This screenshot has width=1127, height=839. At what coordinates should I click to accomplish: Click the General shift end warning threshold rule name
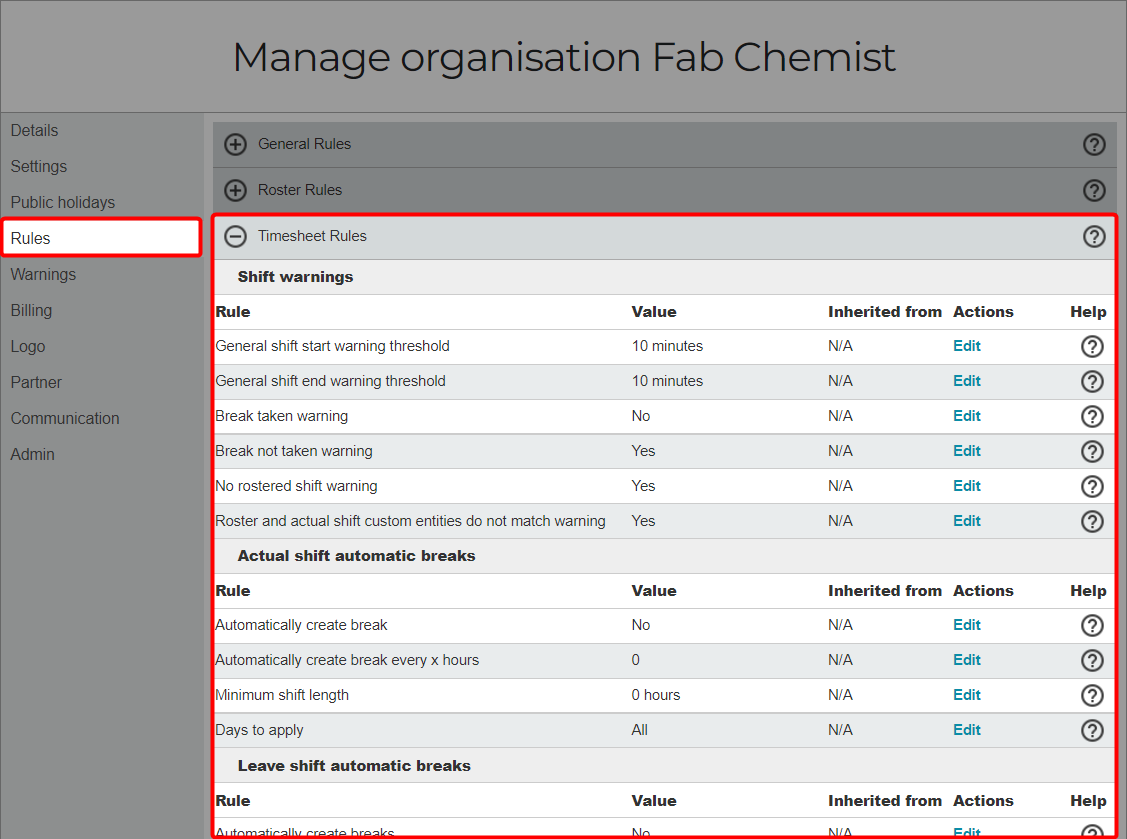click(x=331, y=381)
